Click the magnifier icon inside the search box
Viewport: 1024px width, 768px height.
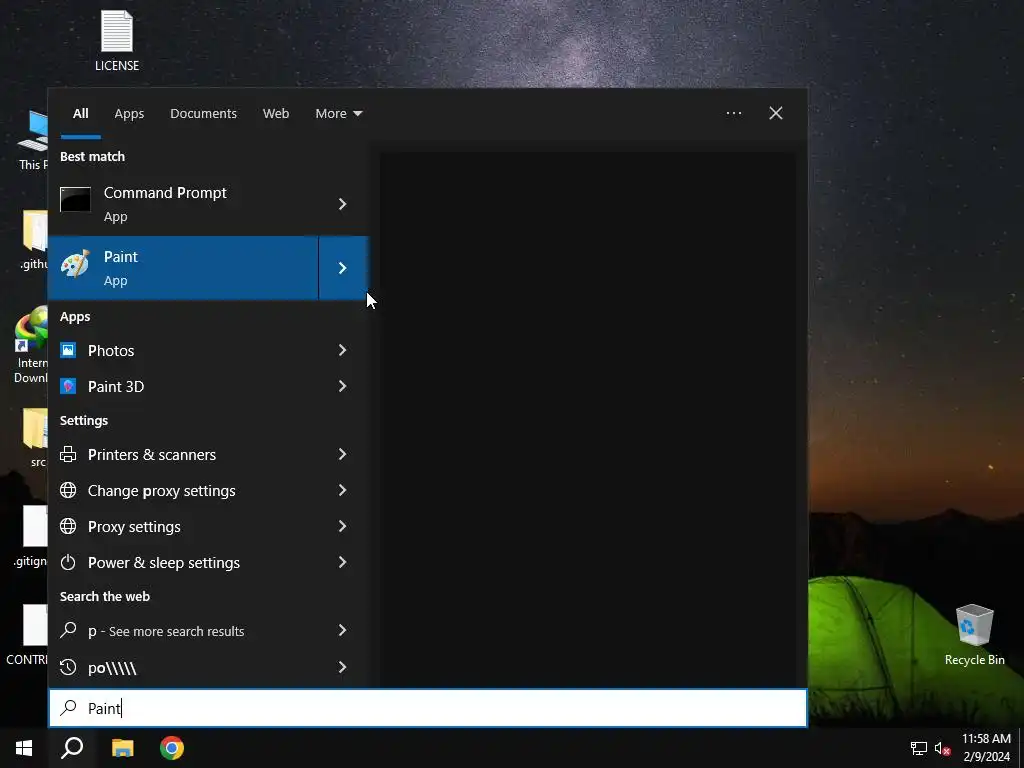click(69, 708)
